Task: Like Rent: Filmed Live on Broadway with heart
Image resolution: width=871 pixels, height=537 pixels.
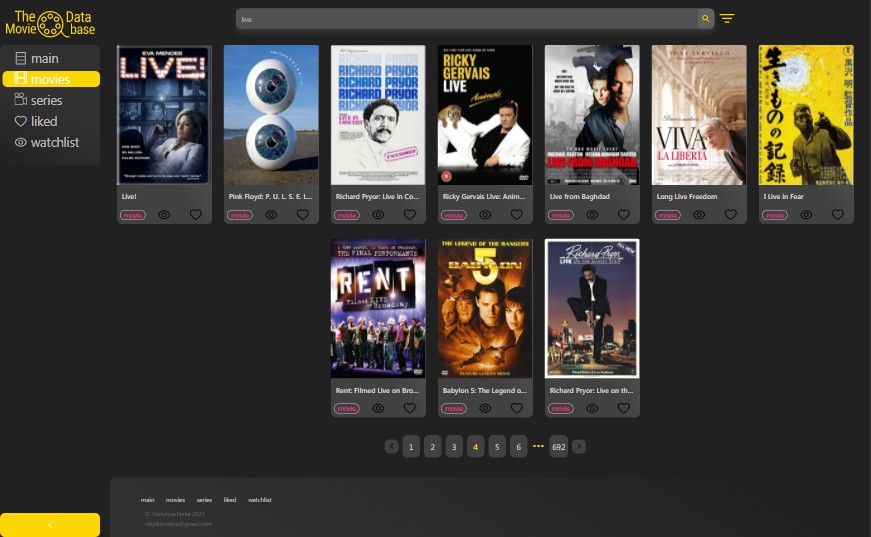Action: click(x=410, y=408)
